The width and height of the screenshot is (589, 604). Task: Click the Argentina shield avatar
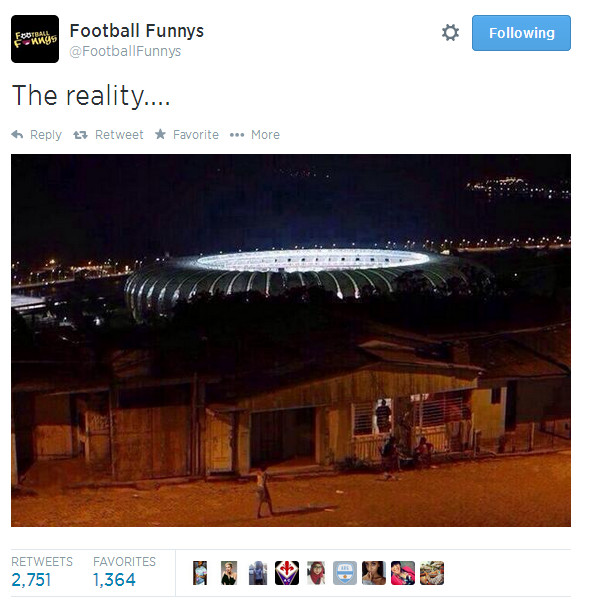pos(345,573)
